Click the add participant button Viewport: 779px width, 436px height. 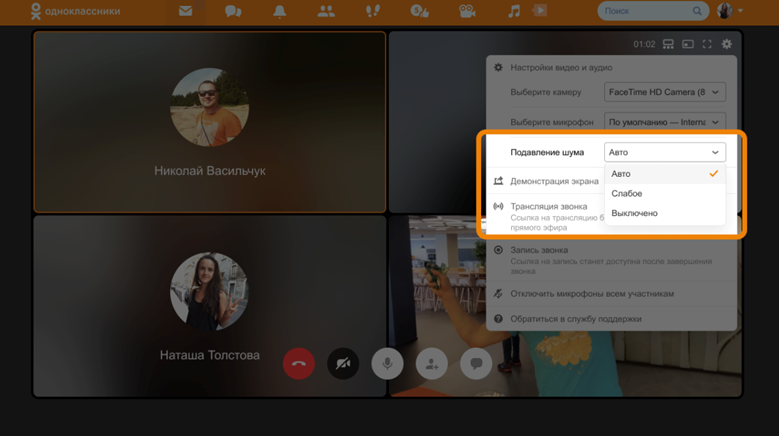pos(432,363)
